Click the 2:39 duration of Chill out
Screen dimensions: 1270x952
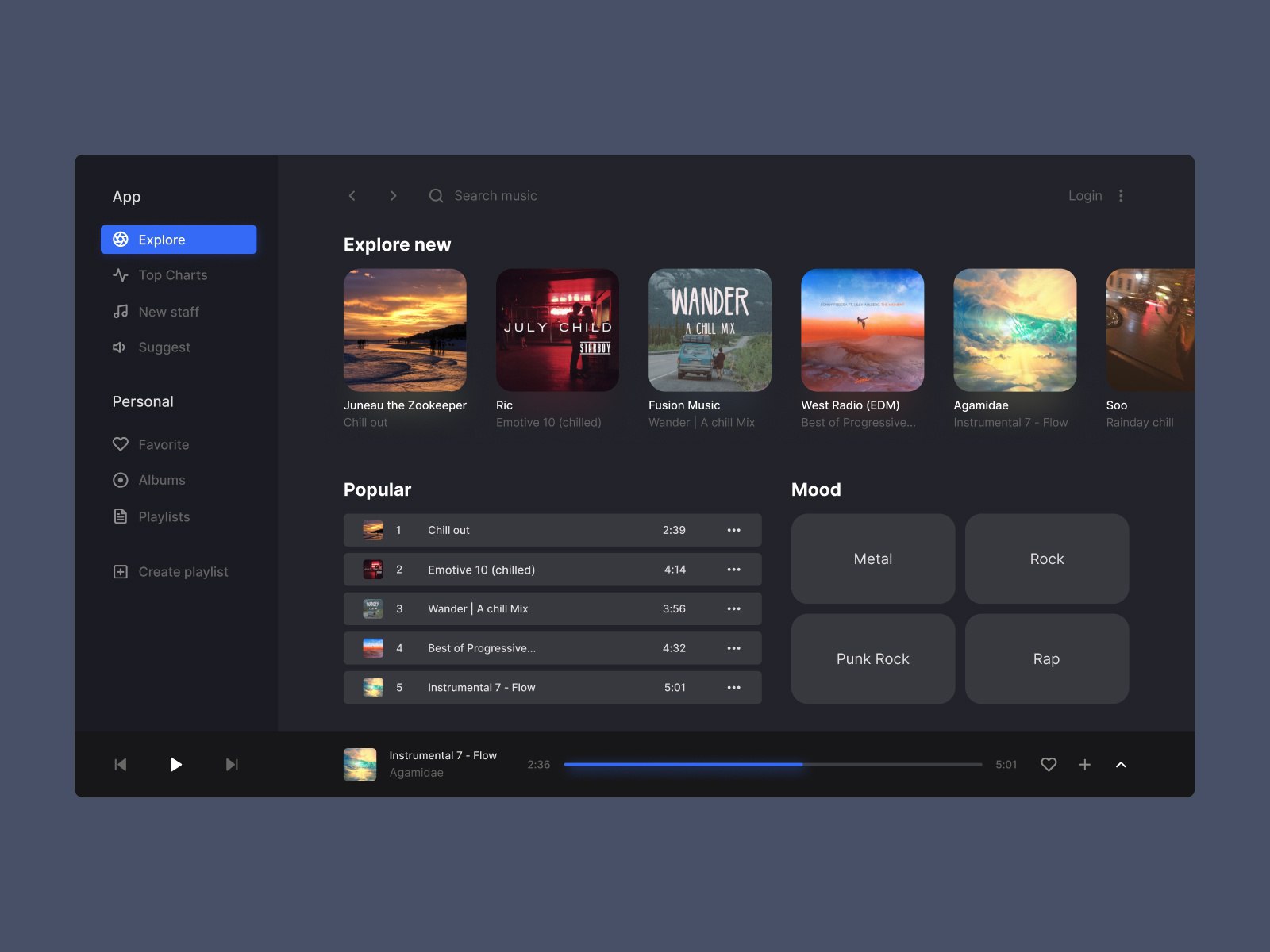(674, 530)
